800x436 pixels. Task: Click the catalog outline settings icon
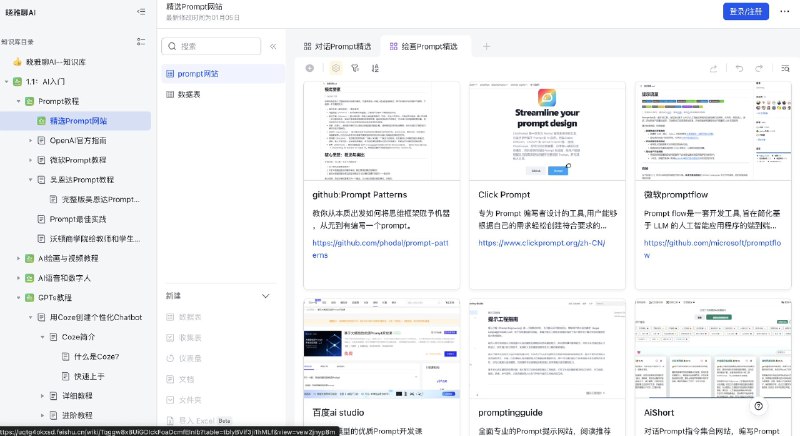pyautogui.click(x=141, y=42)
